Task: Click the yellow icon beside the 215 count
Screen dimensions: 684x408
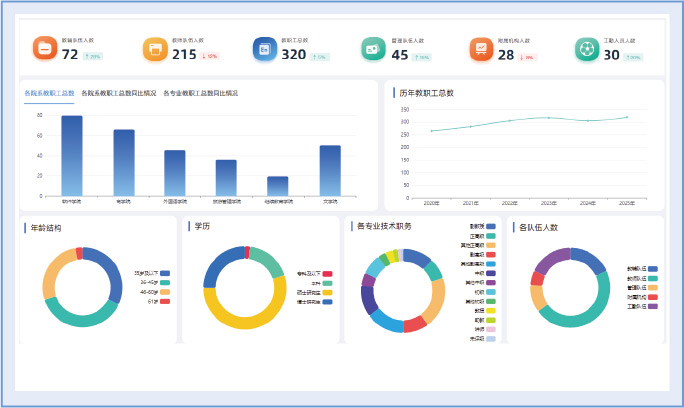Action: click(x=155, y=48)
